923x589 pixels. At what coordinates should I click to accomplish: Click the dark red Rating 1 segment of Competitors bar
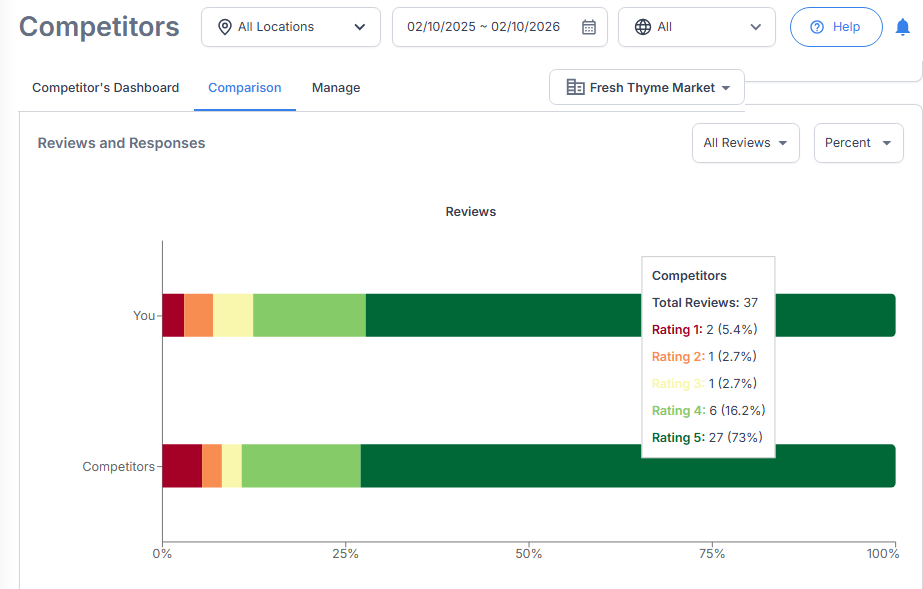[182, 466]
